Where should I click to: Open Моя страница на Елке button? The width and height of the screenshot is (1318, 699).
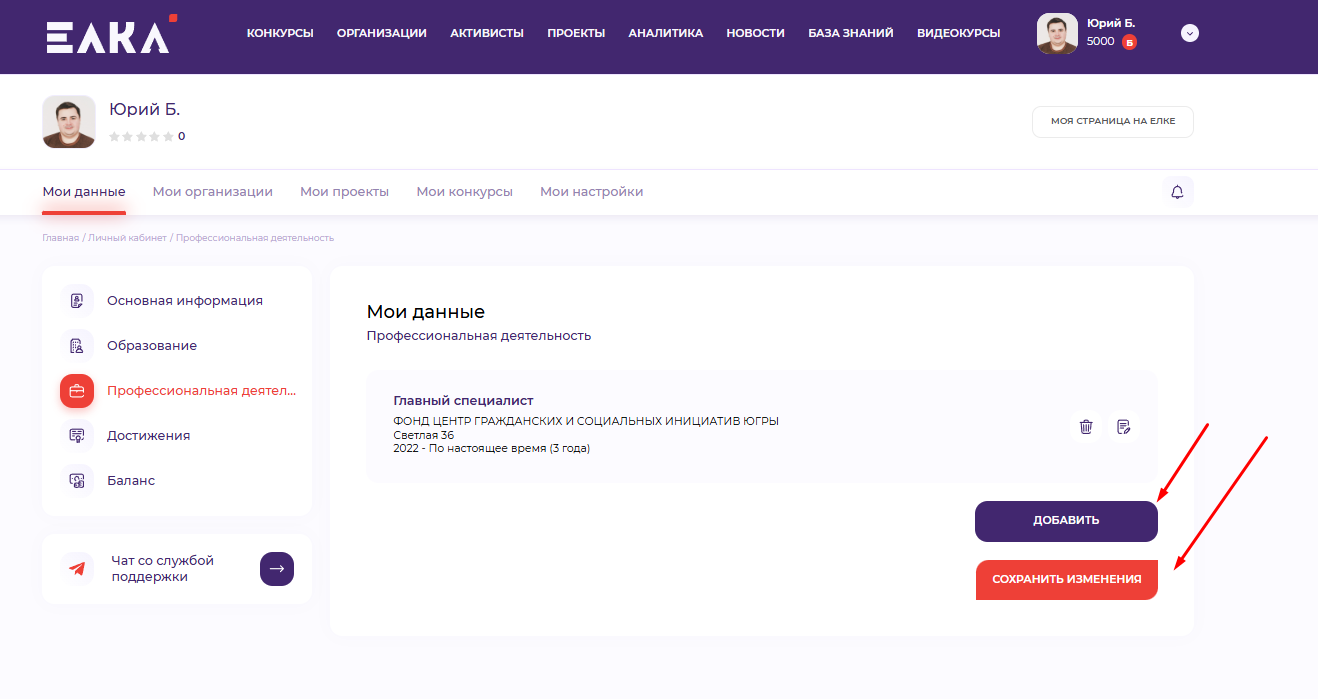pos(1112,121)
